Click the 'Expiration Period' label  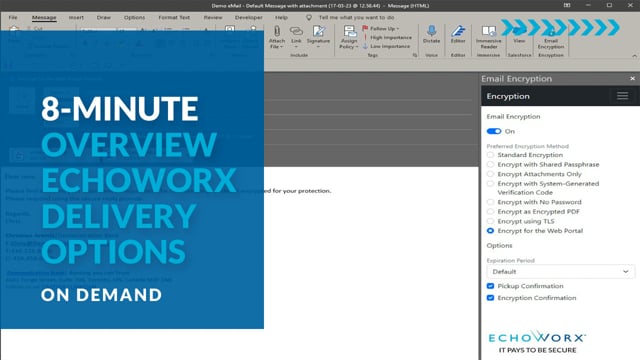(510, 260)
